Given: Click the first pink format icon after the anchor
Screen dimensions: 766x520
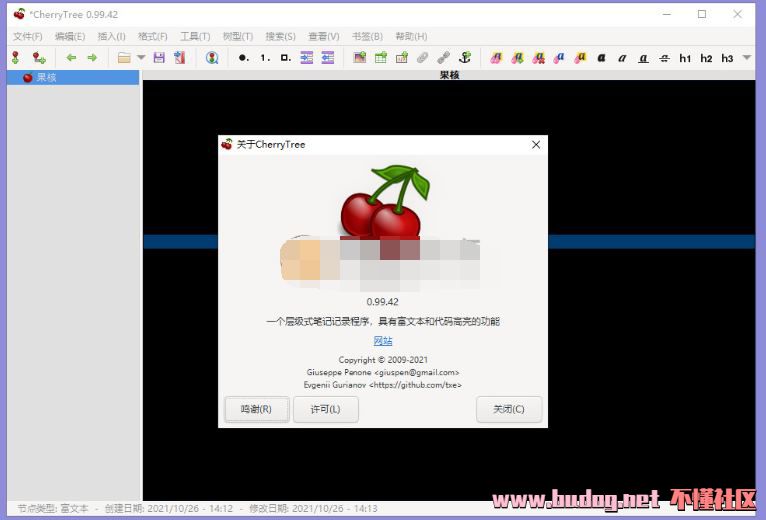Looking at the screenshot, I should (496, 58).
